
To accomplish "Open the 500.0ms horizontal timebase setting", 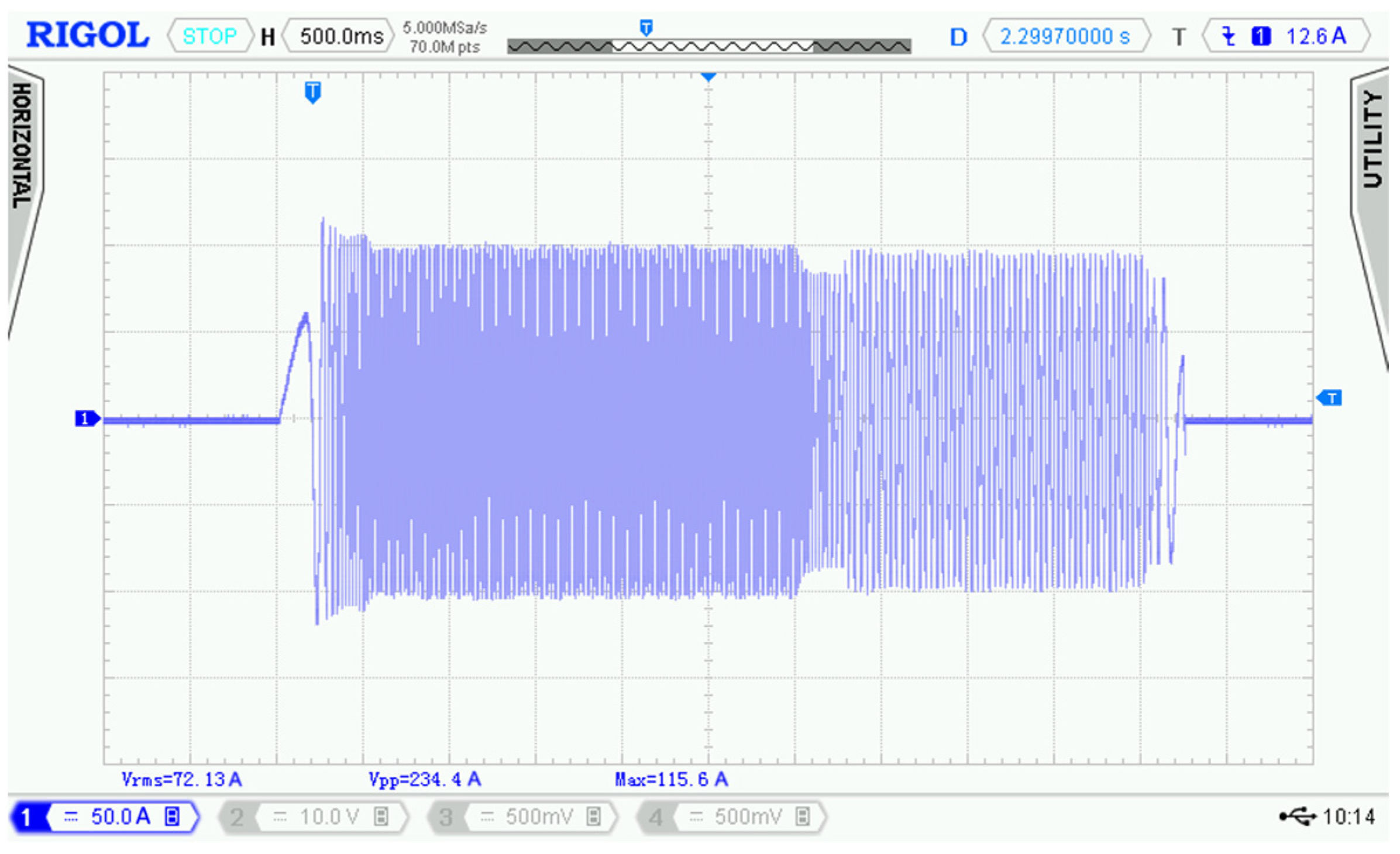I will point(340,36).
